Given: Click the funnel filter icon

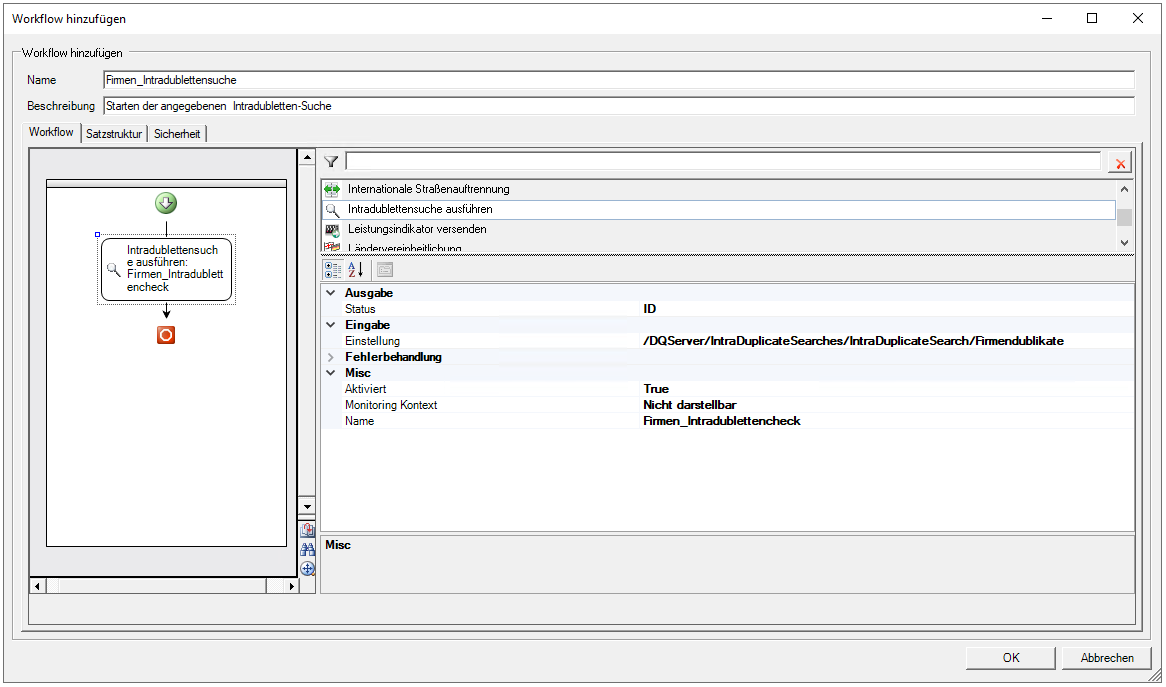Looking at the screenshot, I should tap(332, 161).
